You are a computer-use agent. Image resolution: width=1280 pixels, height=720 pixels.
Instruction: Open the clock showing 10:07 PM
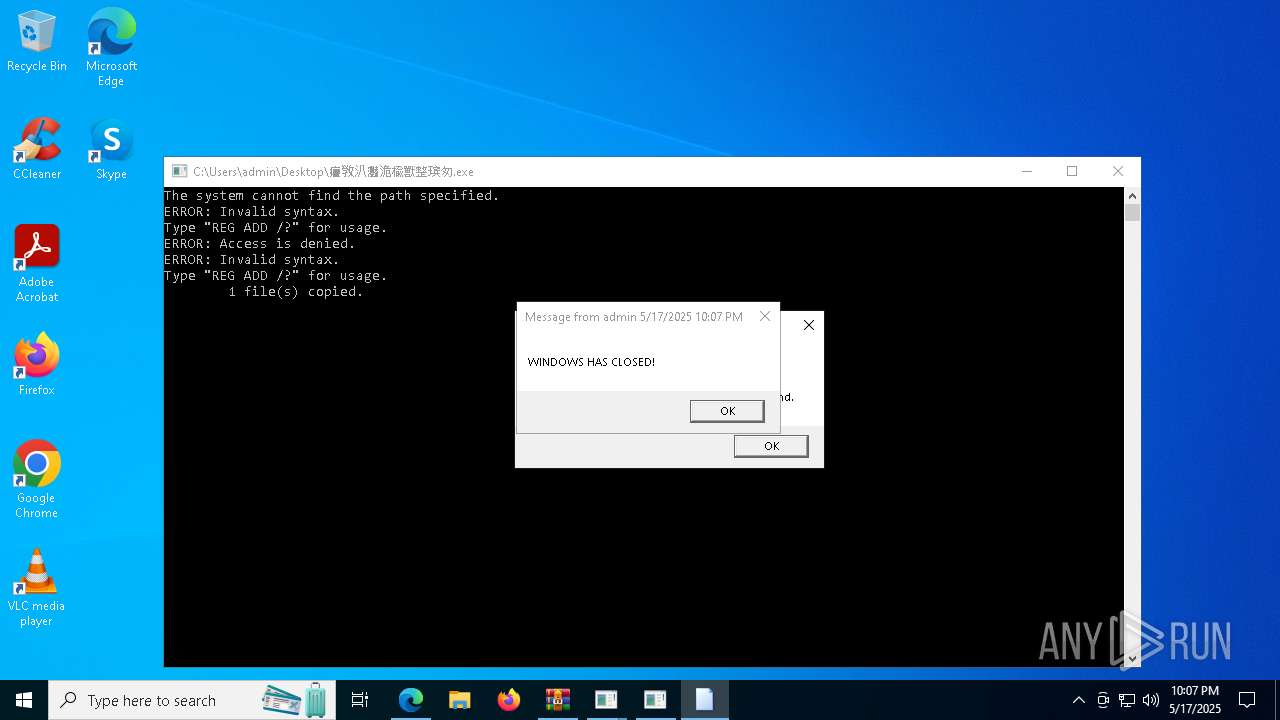coord(1195,700)
